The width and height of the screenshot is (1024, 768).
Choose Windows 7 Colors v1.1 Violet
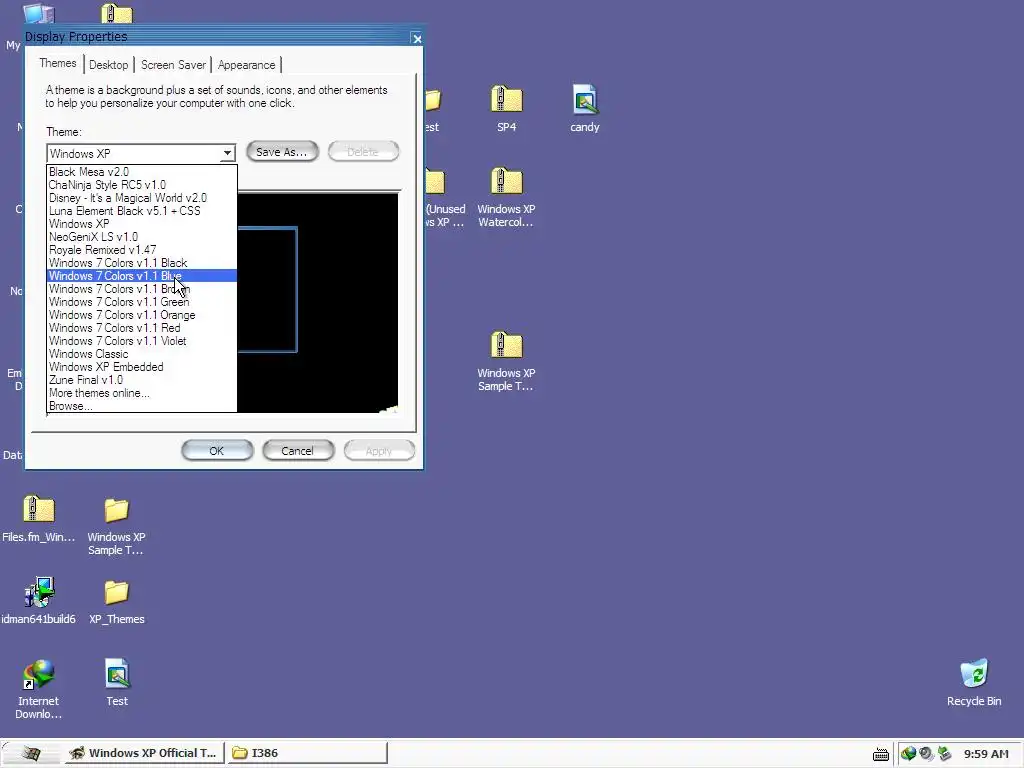[142, 342]
